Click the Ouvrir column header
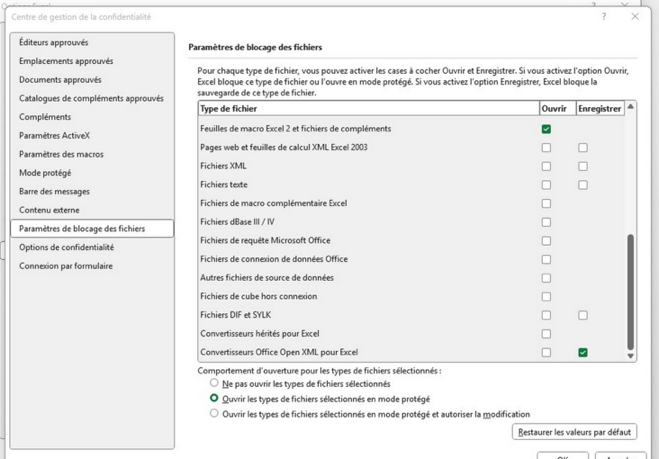This screenshot has height=459, width=659. coord(557,108)
